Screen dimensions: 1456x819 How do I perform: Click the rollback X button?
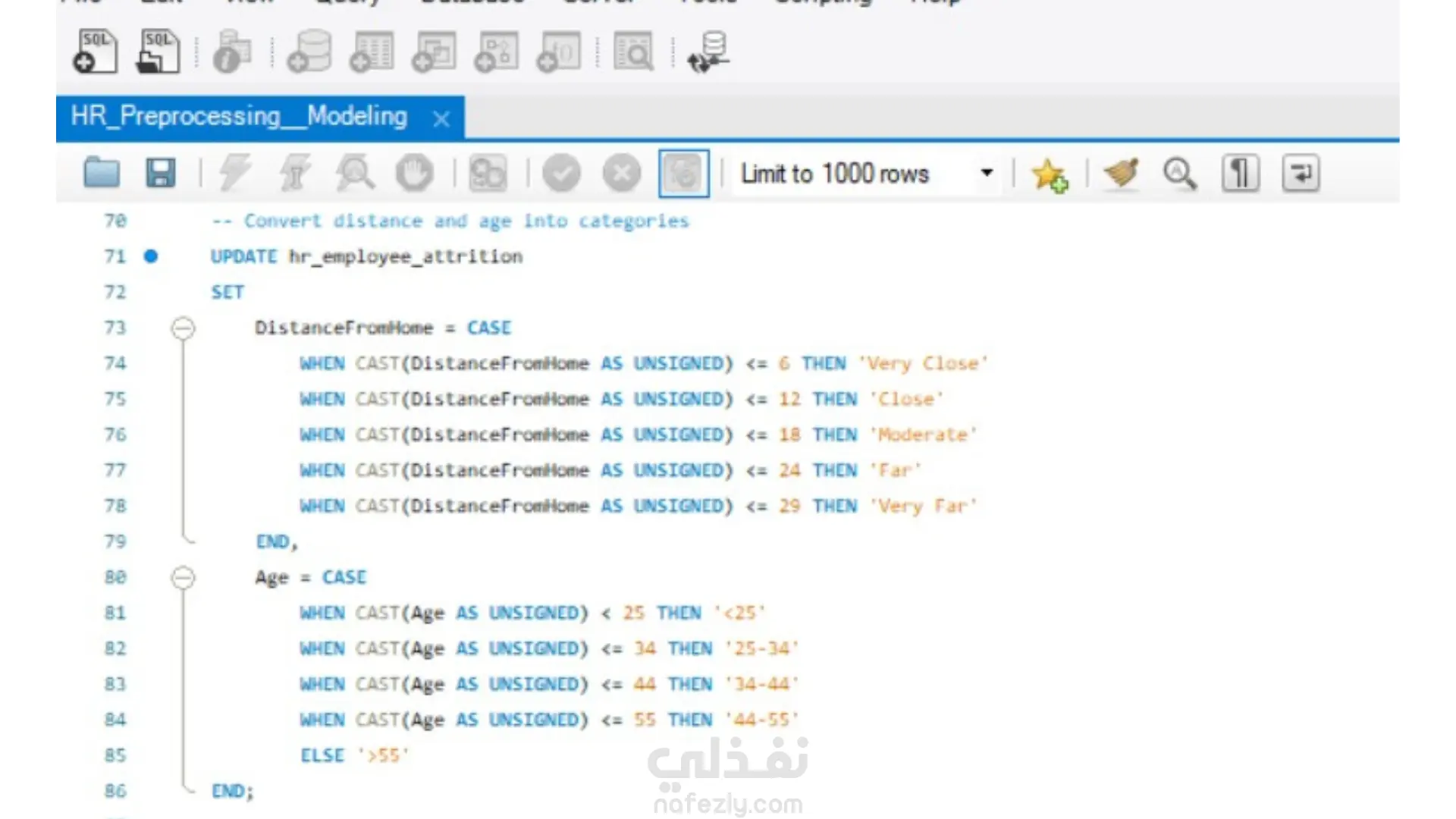coord(622,174)
